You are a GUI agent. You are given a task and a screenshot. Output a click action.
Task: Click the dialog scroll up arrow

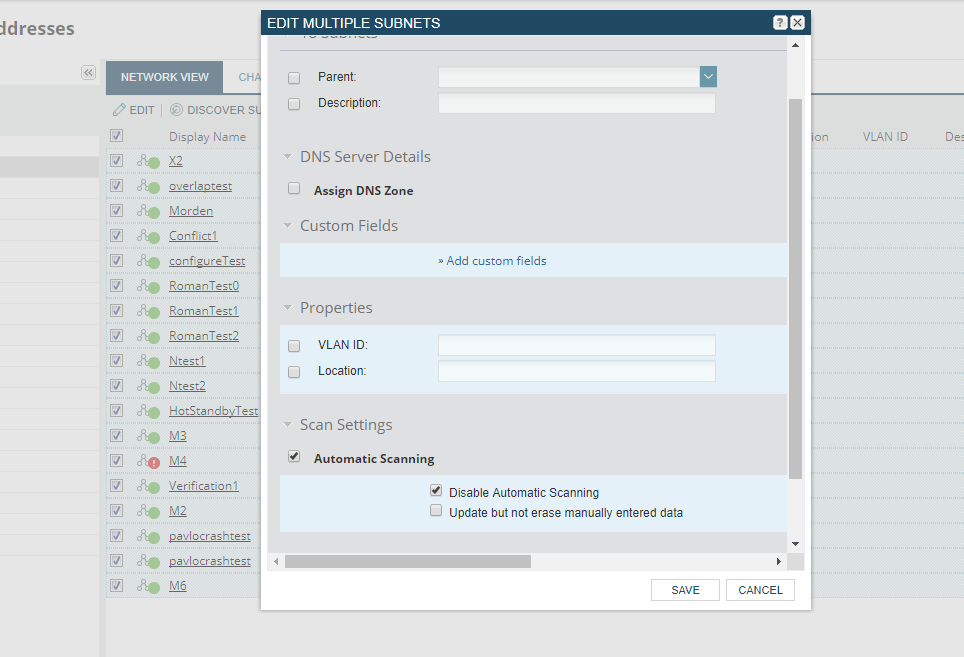(795, 45)
